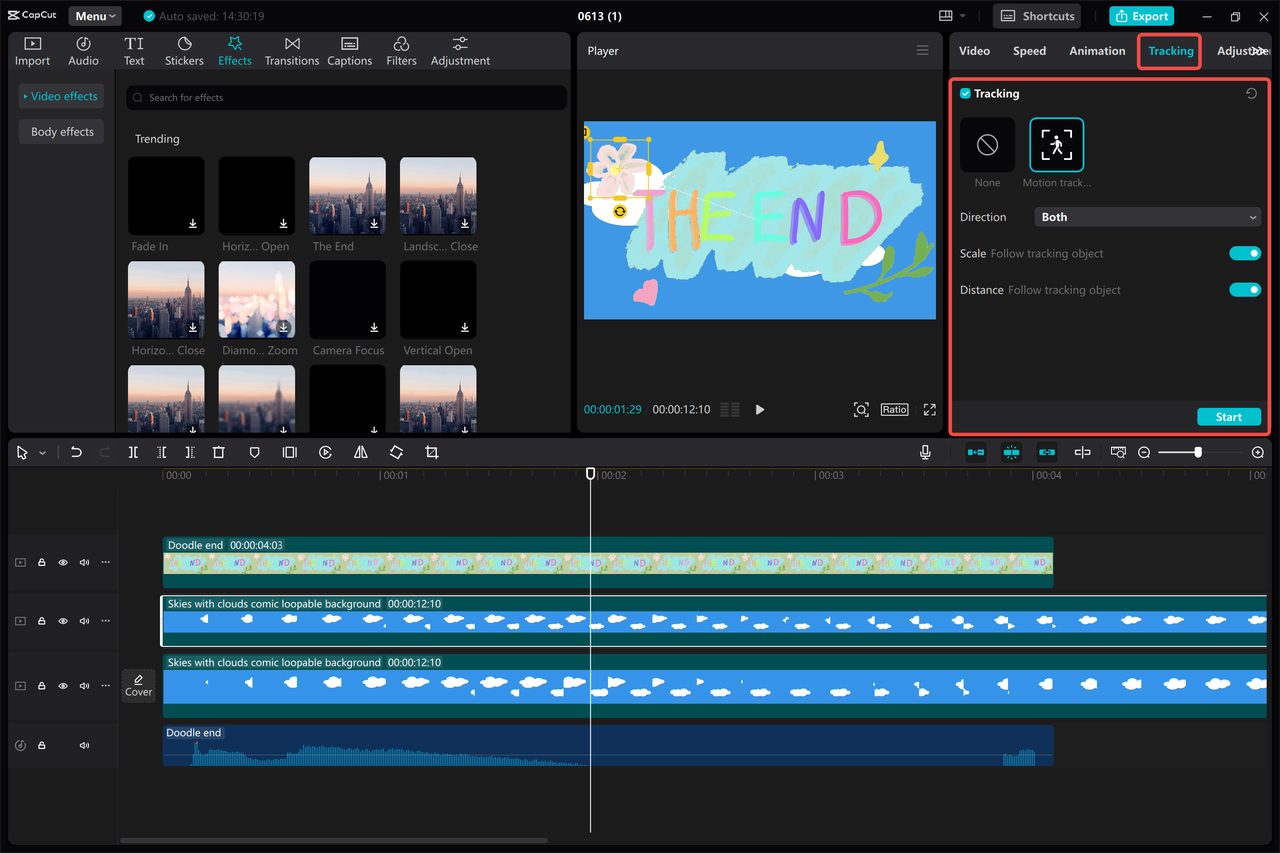This screenshot has height=853, width=1280.
Task: Select the Motion track option in Tracking panel
Action: [x=1056, y=144]
